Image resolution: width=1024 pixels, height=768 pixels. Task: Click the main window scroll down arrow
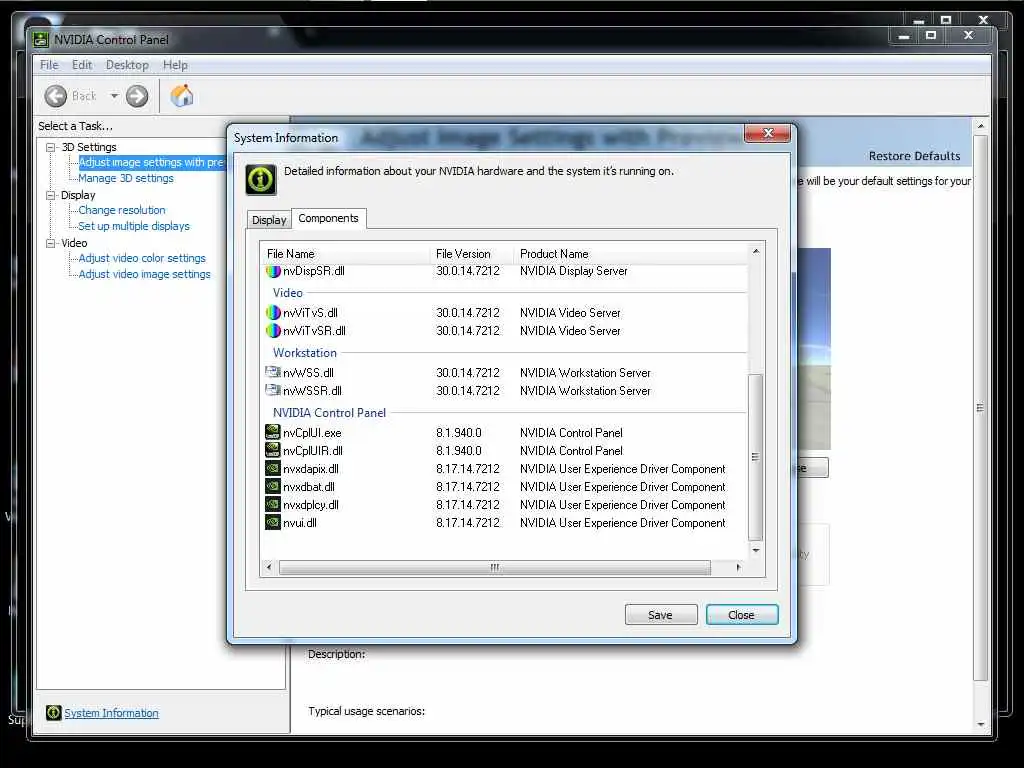click(x=980, y=724)
